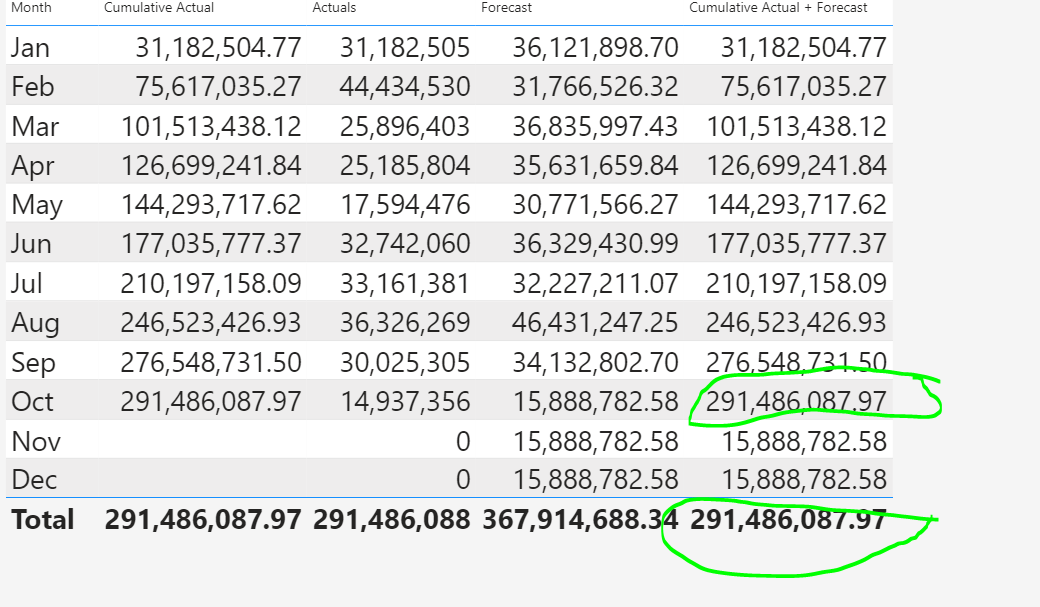Select the Mar month row label
Screen dimensions: 1040x607
[35, 126]
